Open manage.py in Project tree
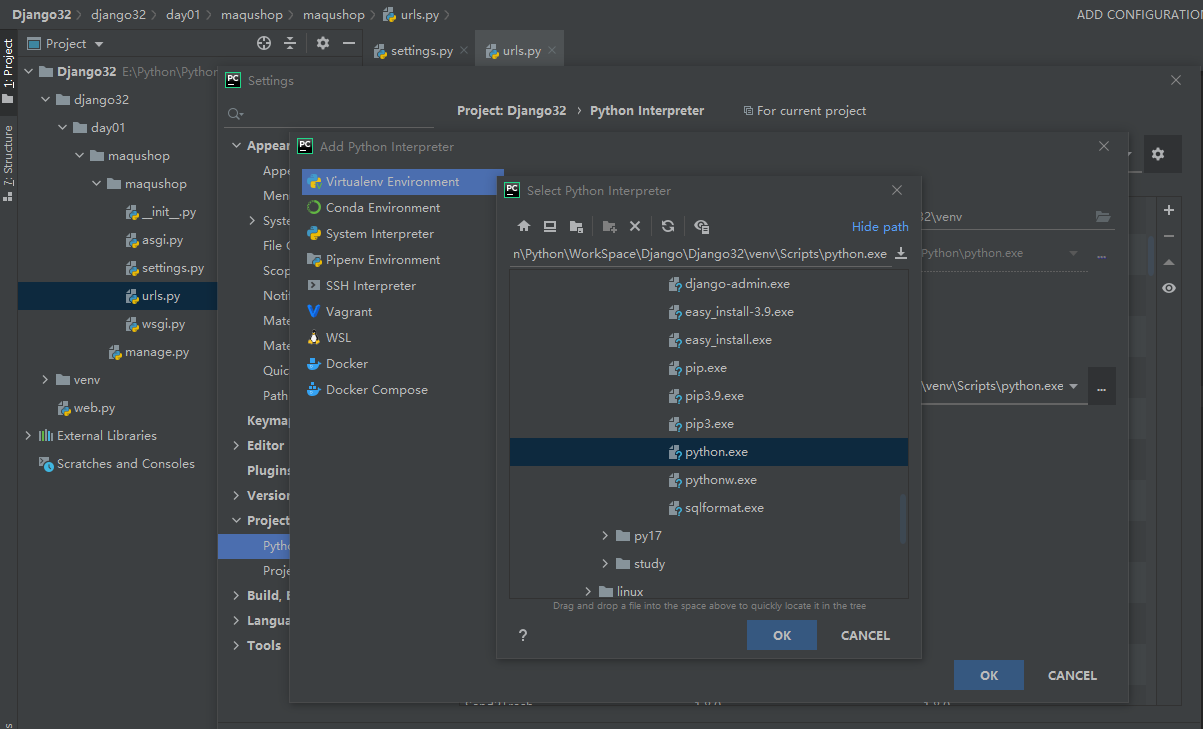Image resolution: width=1203 pixels, height=729 pixels. point(148,352)
